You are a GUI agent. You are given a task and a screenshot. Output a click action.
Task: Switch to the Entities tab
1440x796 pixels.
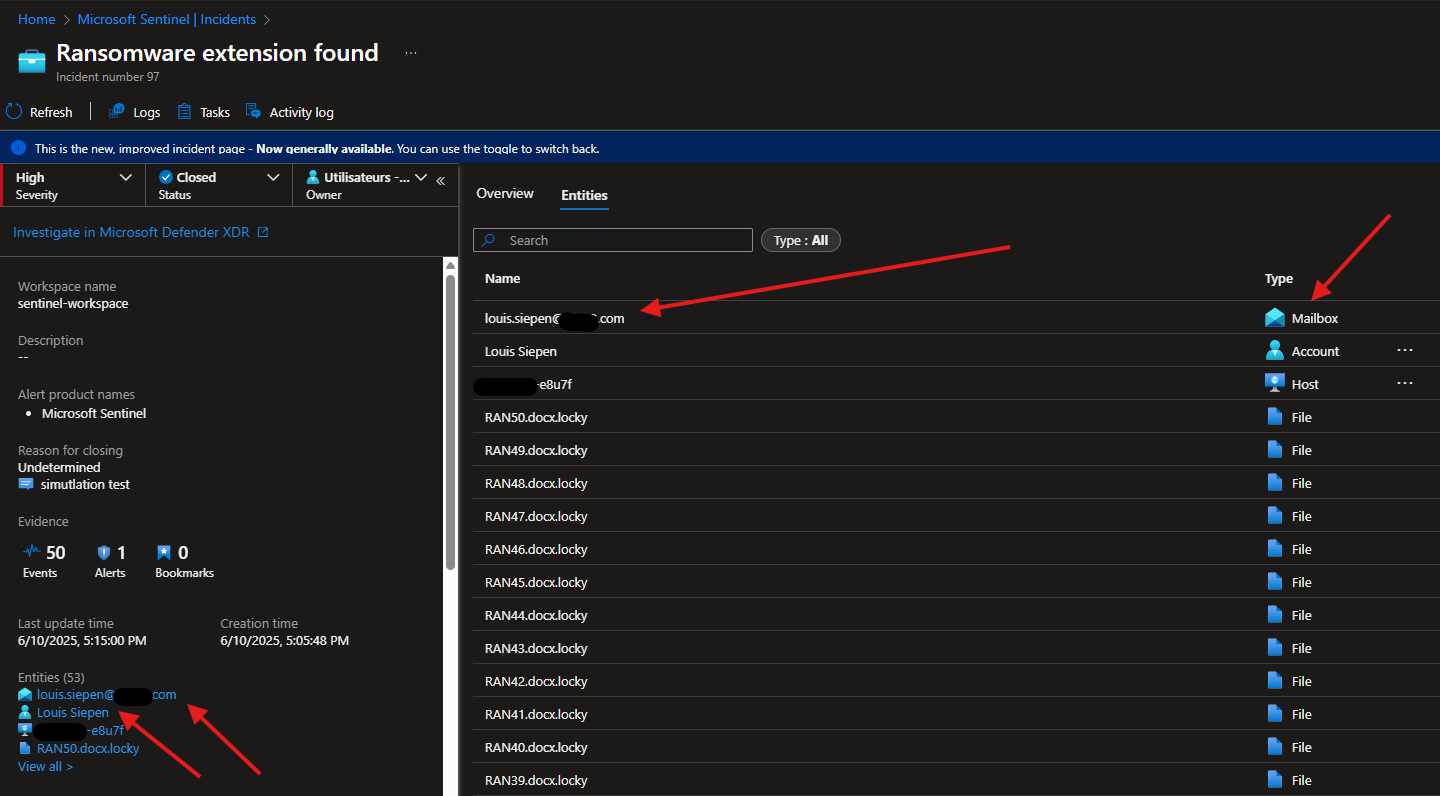click(x=584, y=195)
